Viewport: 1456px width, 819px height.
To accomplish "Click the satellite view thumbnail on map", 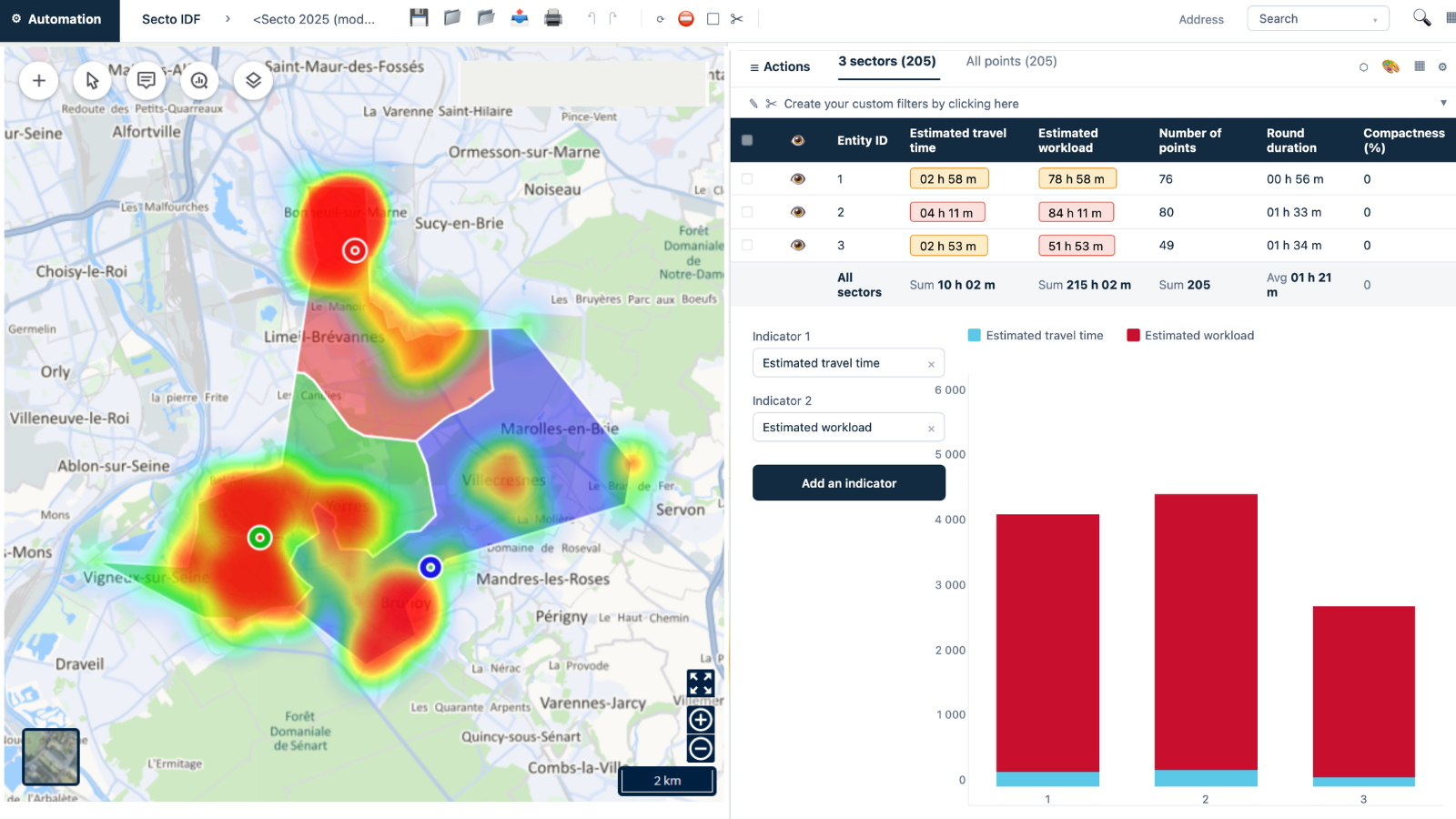I will click(51, 757).
